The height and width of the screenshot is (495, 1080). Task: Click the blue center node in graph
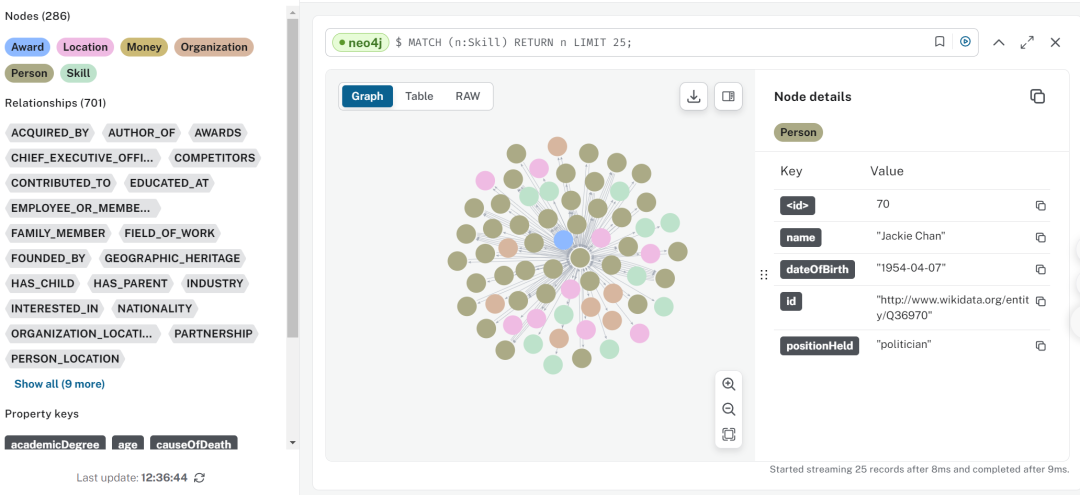click(x=564, y=240)
